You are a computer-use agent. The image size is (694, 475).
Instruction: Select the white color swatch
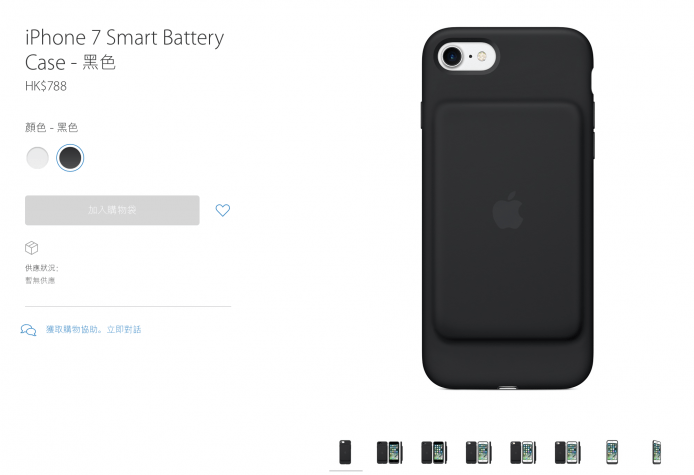click(x=38, y=158)
